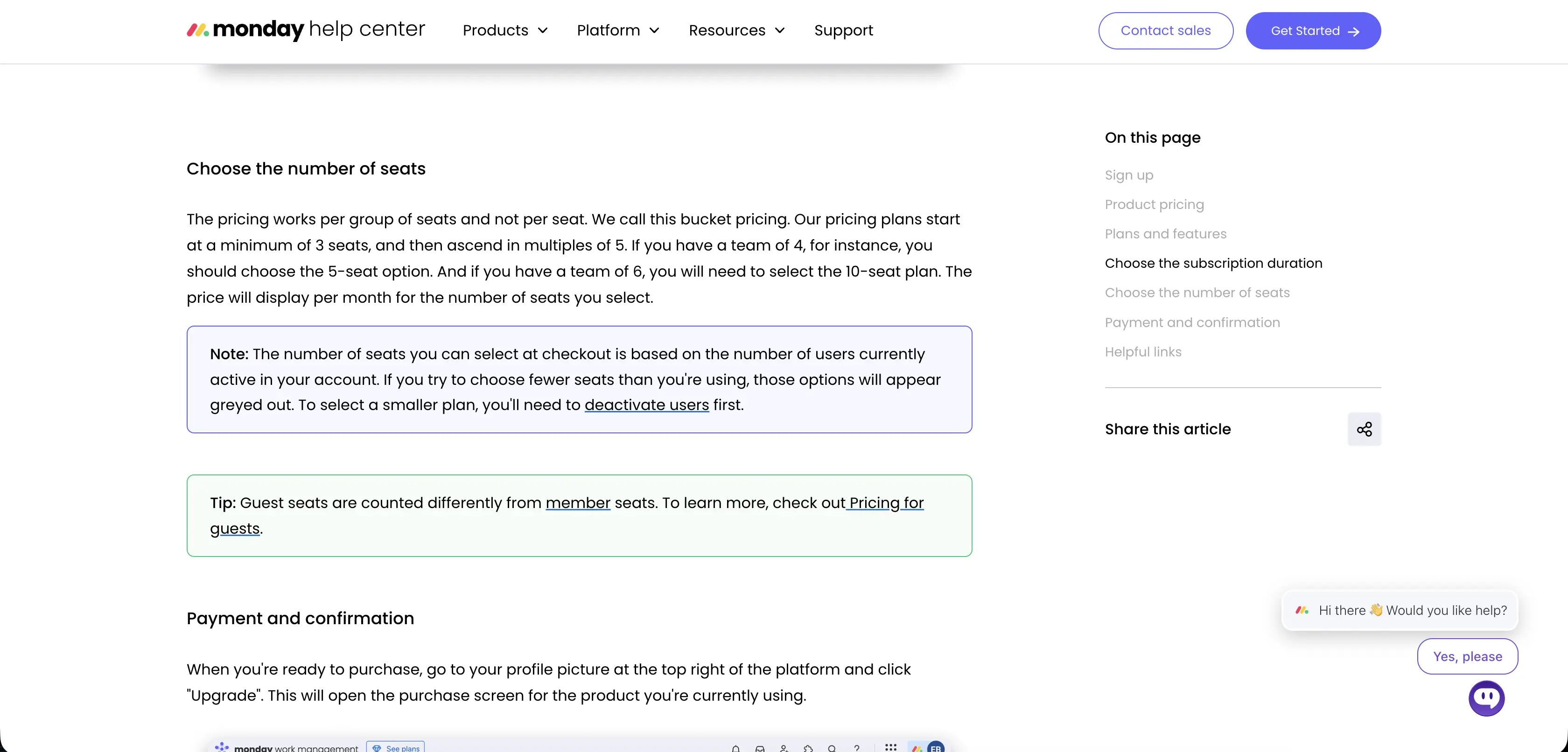Open the chat bot bubble icon

[x=1486, y=698]
